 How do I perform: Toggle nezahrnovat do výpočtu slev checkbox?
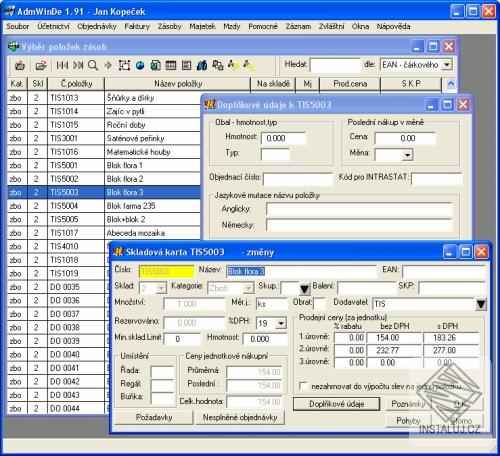[303, 386]
